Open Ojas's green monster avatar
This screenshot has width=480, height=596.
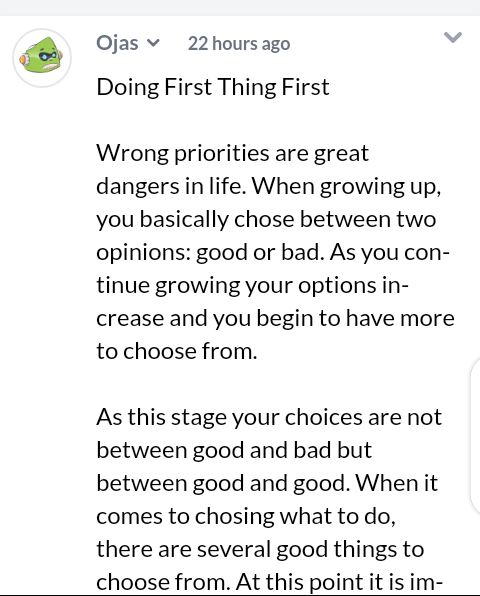42,58
